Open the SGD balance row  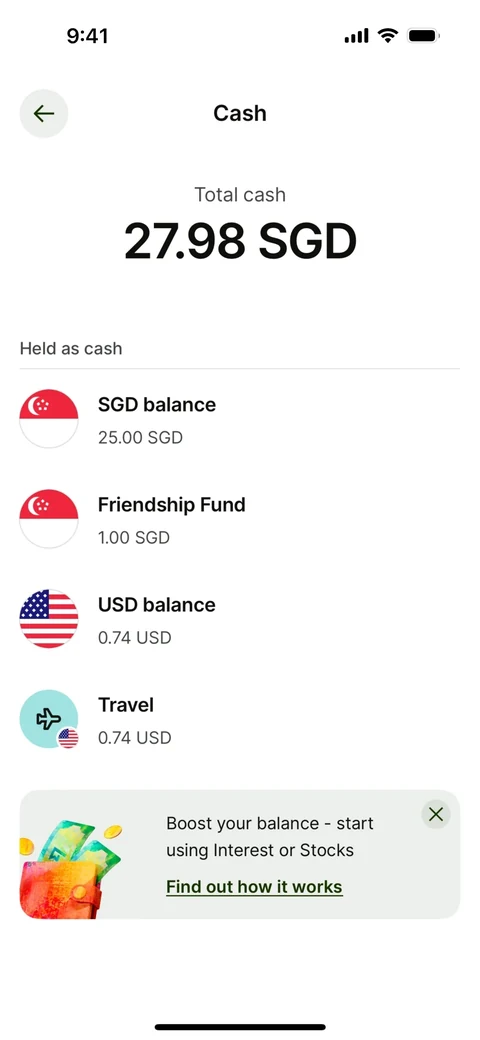click(239, 419)
